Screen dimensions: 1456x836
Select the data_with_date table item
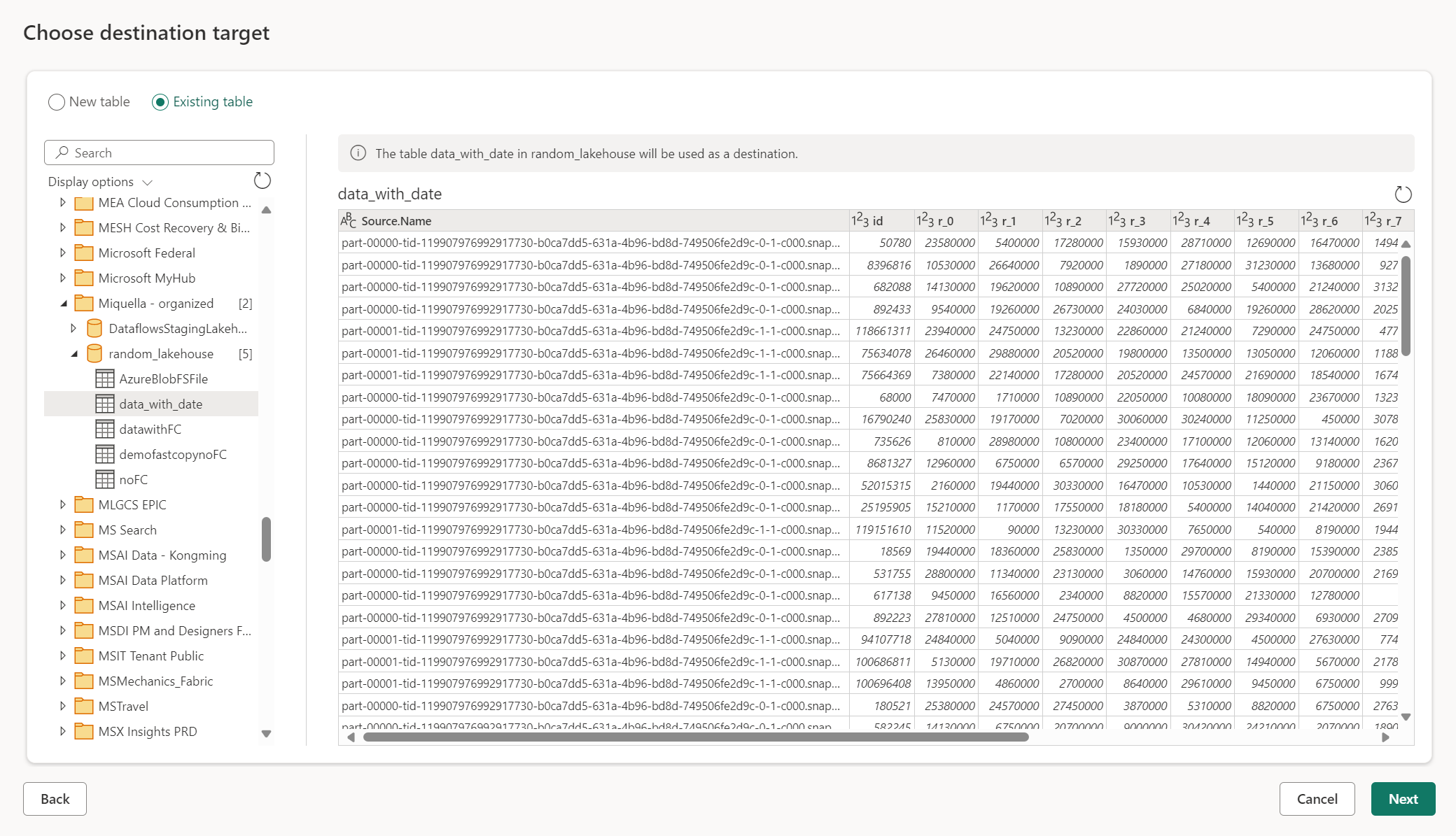pos(160,404)
